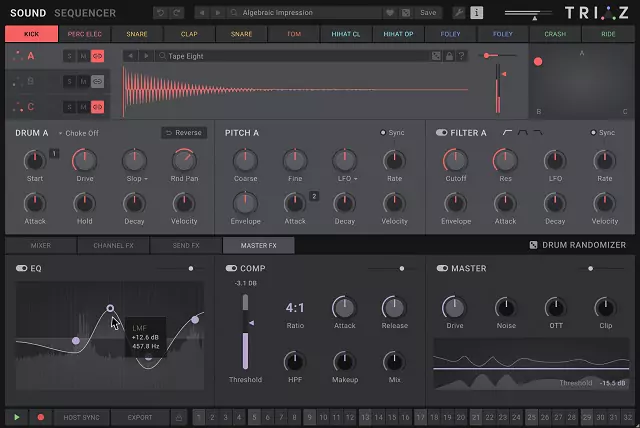Click the EXPORT button
The image size is (640, 428).
tap(140, 417)
